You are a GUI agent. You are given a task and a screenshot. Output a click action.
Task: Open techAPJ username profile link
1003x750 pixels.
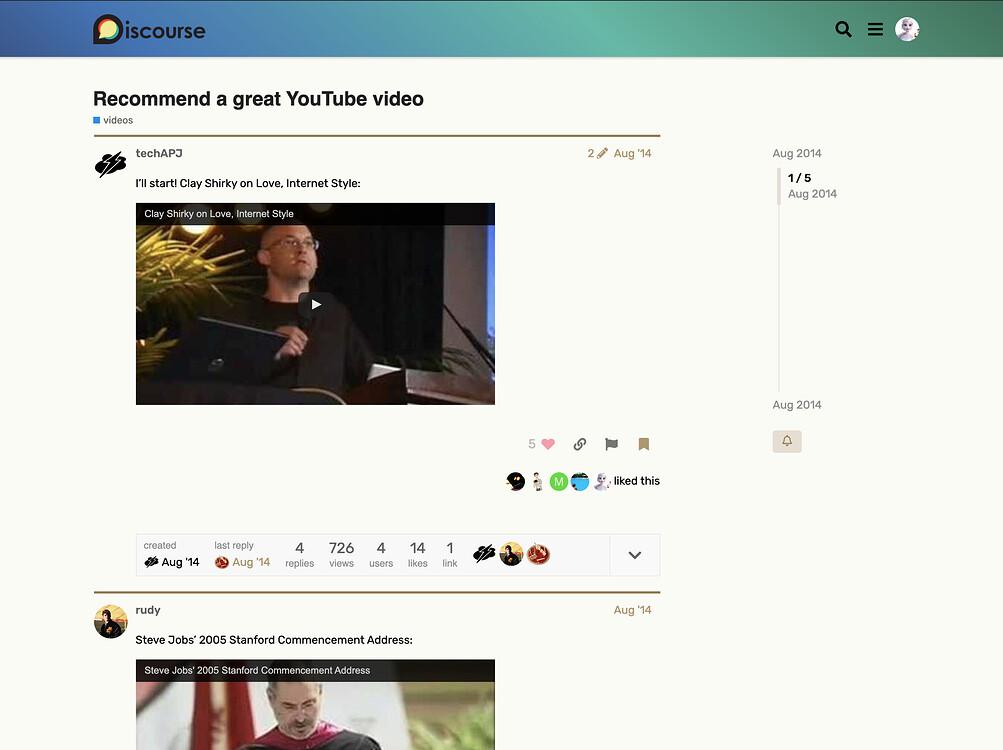[159, 153]
